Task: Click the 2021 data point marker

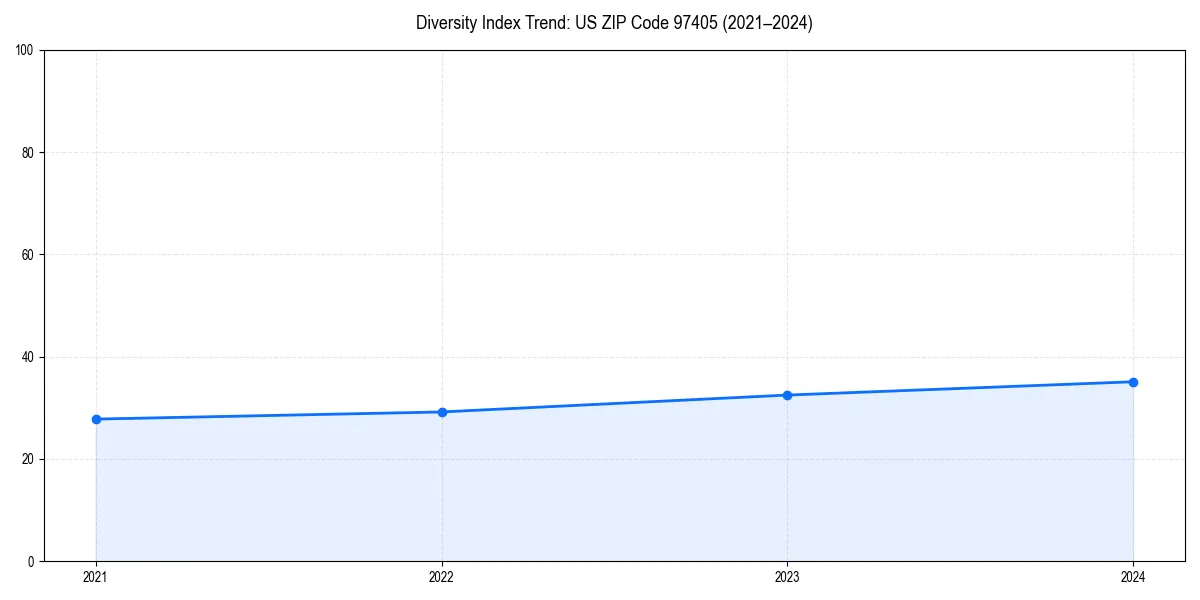Action: pyautogui.click(x=95, y=419)
